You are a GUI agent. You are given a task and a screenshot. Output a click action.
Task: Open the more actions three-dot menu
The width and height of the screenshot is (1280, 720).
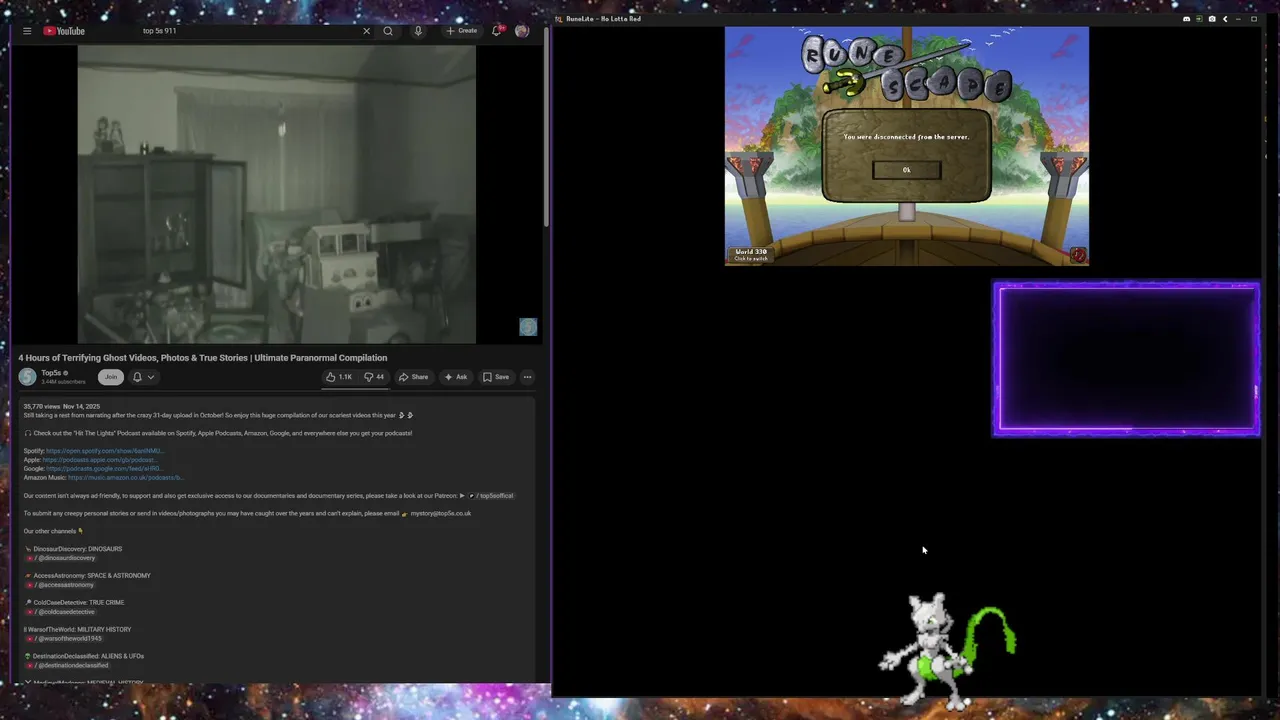coord(527,377)
